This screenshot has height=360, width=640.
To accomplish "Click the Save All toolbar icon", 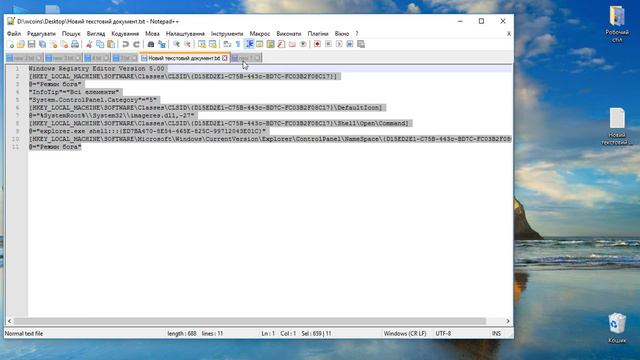I will coord(42,44).
